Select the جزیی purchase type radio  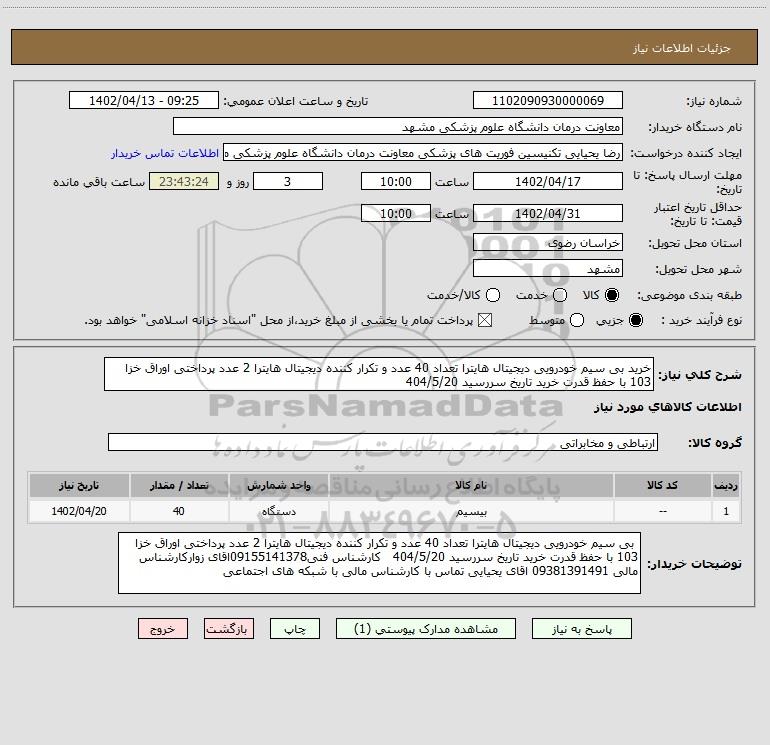[x=635, y=320]
